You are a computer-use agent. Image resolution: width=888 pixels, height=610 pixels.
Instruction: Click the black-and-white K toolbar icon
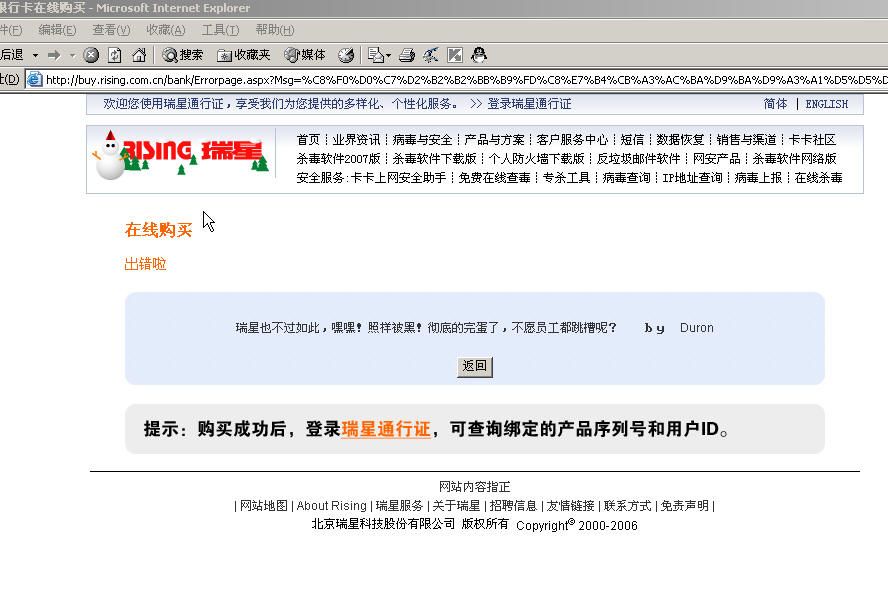(455, 55)
